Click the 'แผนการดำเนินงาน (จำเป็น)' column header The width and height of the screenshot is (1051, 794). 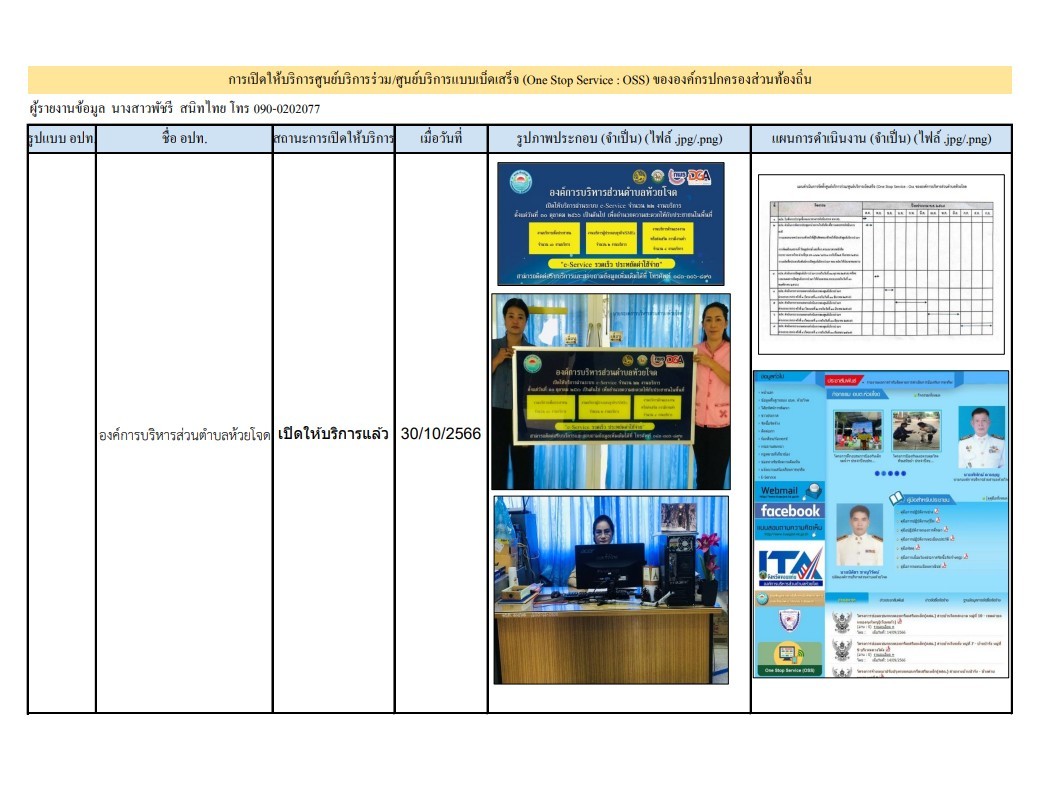coord(881,139)
